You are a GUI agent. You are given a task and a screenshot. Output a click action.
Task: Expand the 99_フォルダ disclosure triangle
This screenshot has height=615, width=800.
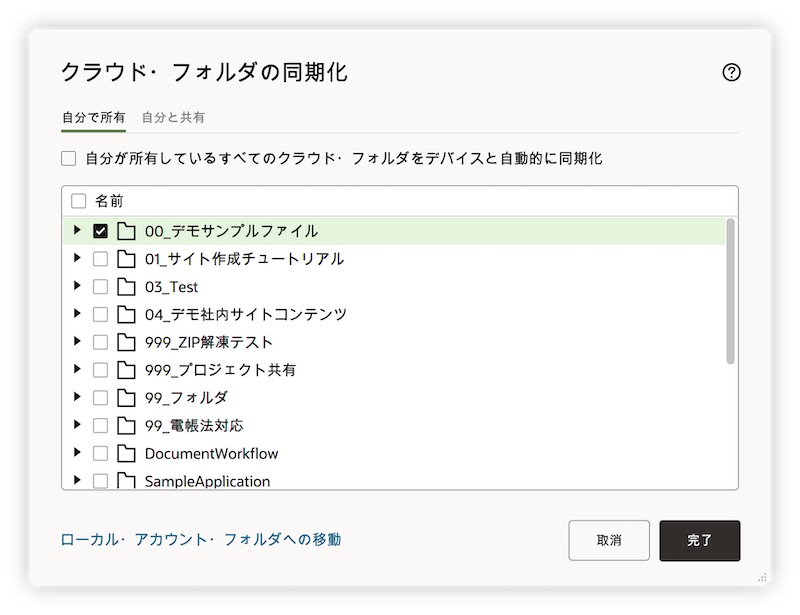pos(78,398)
